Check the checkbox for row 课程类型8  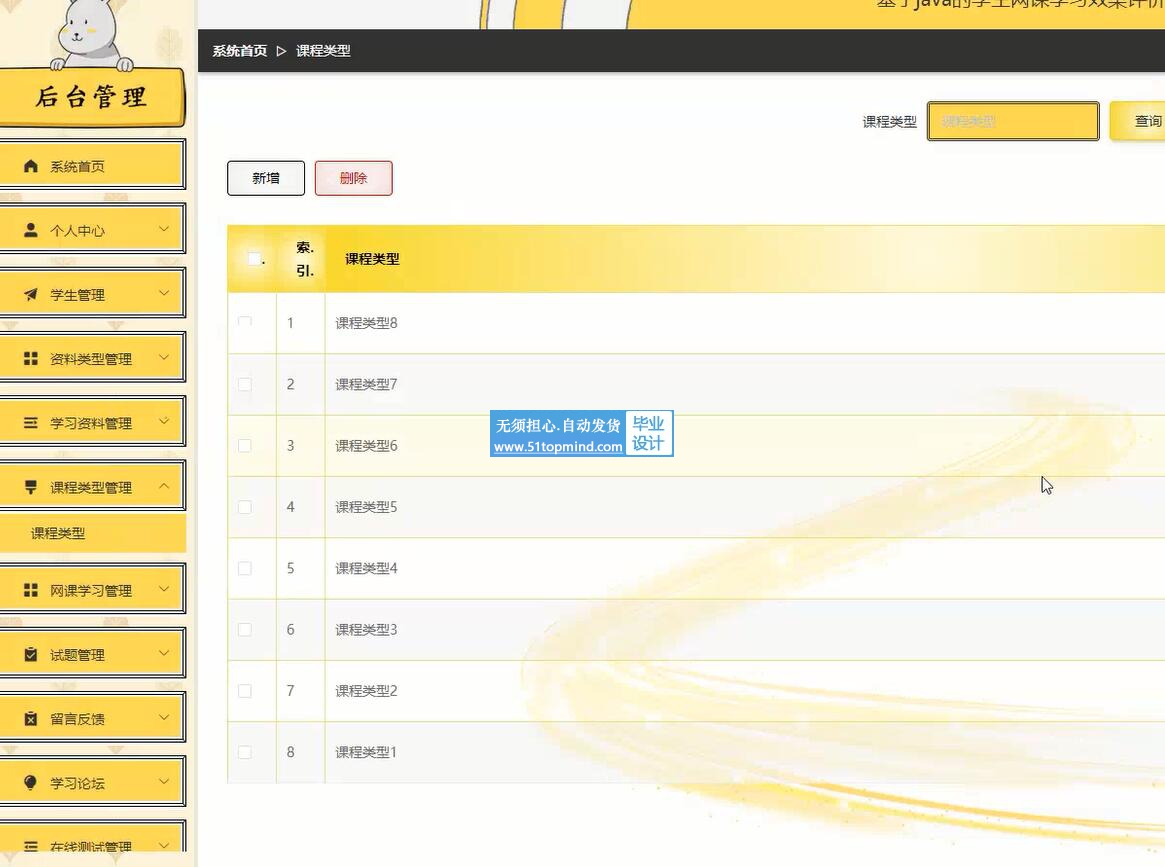(x=244, y=323)
